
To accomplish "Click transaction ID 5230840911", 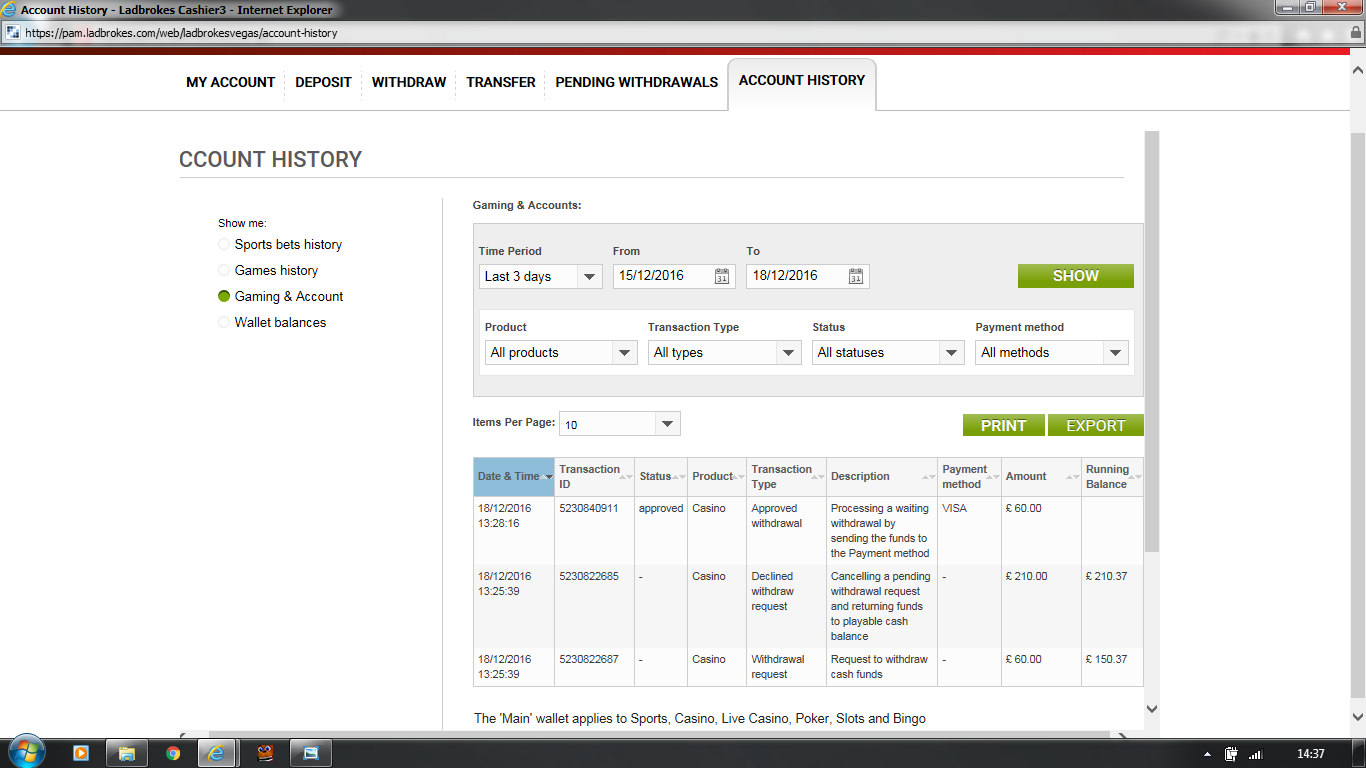I will 589,508.
